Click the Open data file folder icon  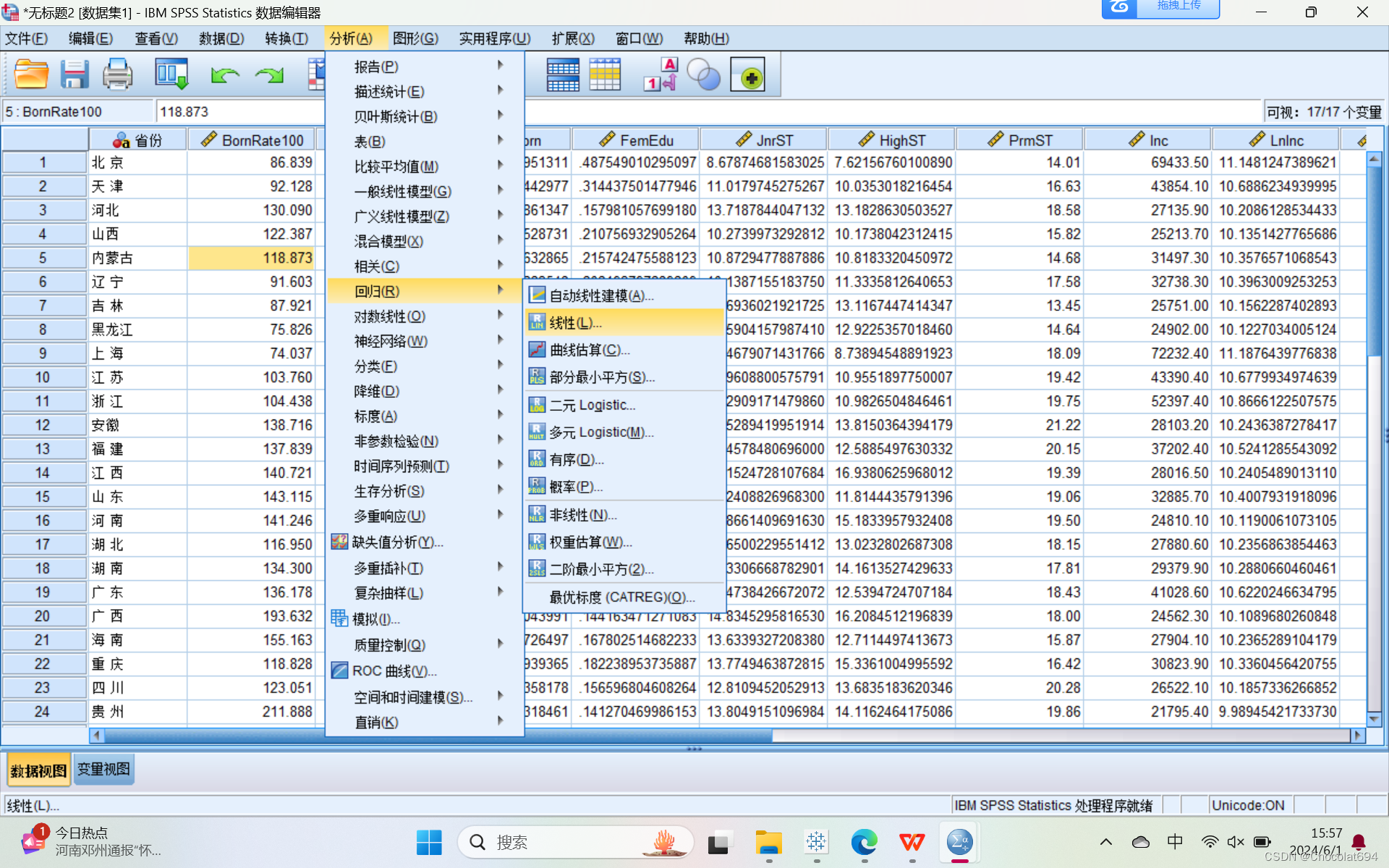click(x=31, y=75)
